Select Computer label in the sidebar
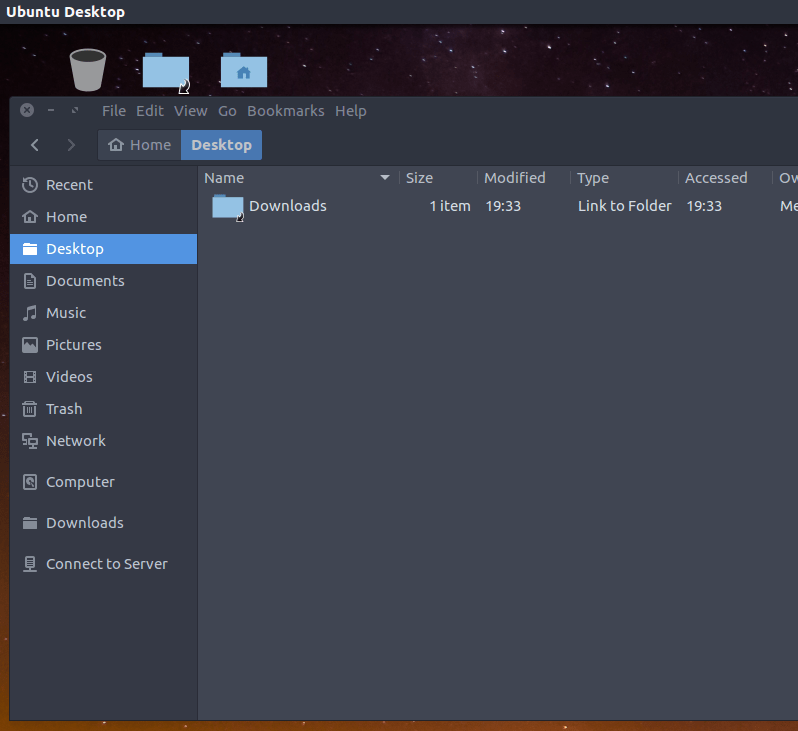The height and width of the screenshot is (731, 798). coord(80,482)
